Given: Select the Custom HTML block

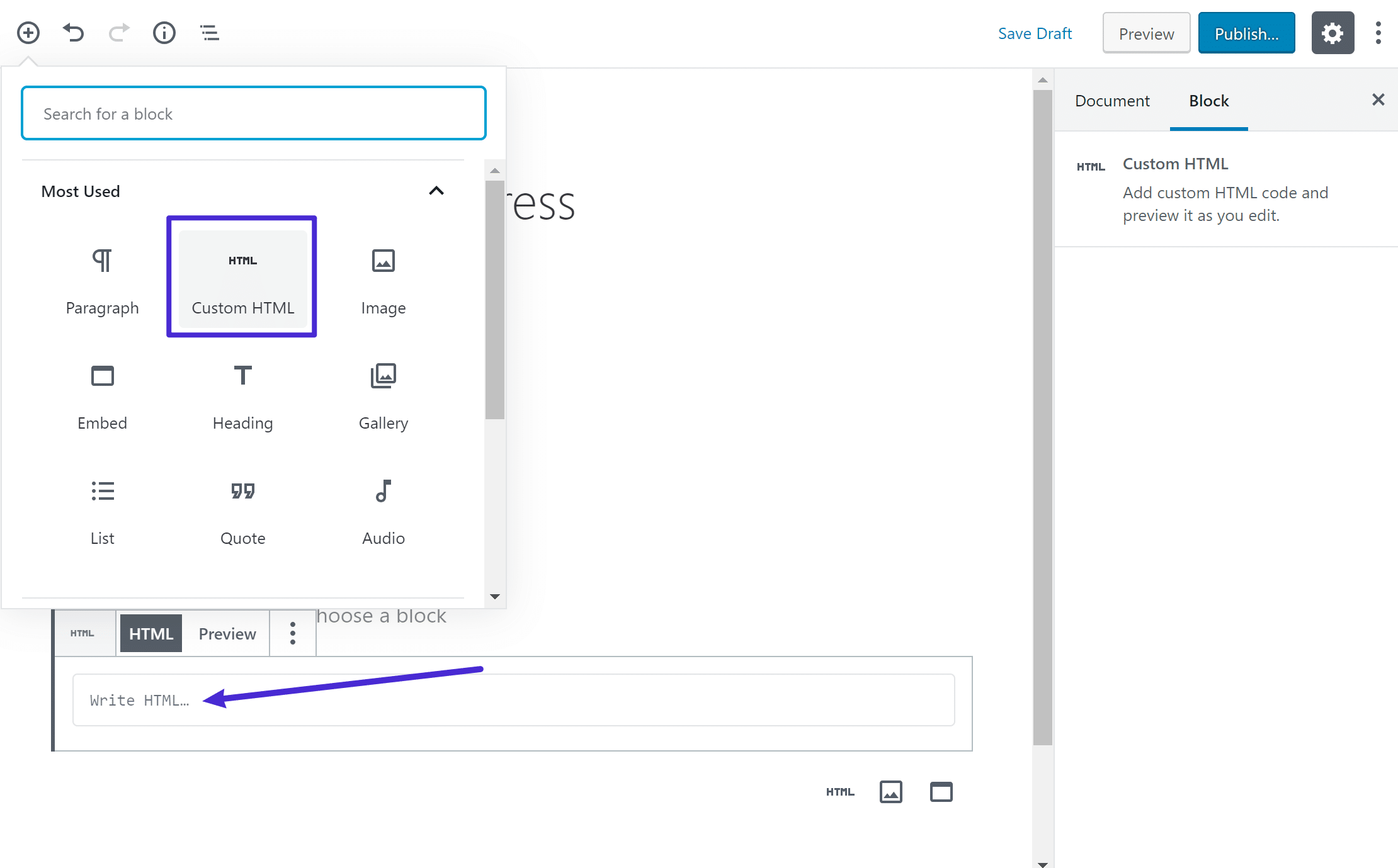Looking at the screenshot, I should 242,276.
